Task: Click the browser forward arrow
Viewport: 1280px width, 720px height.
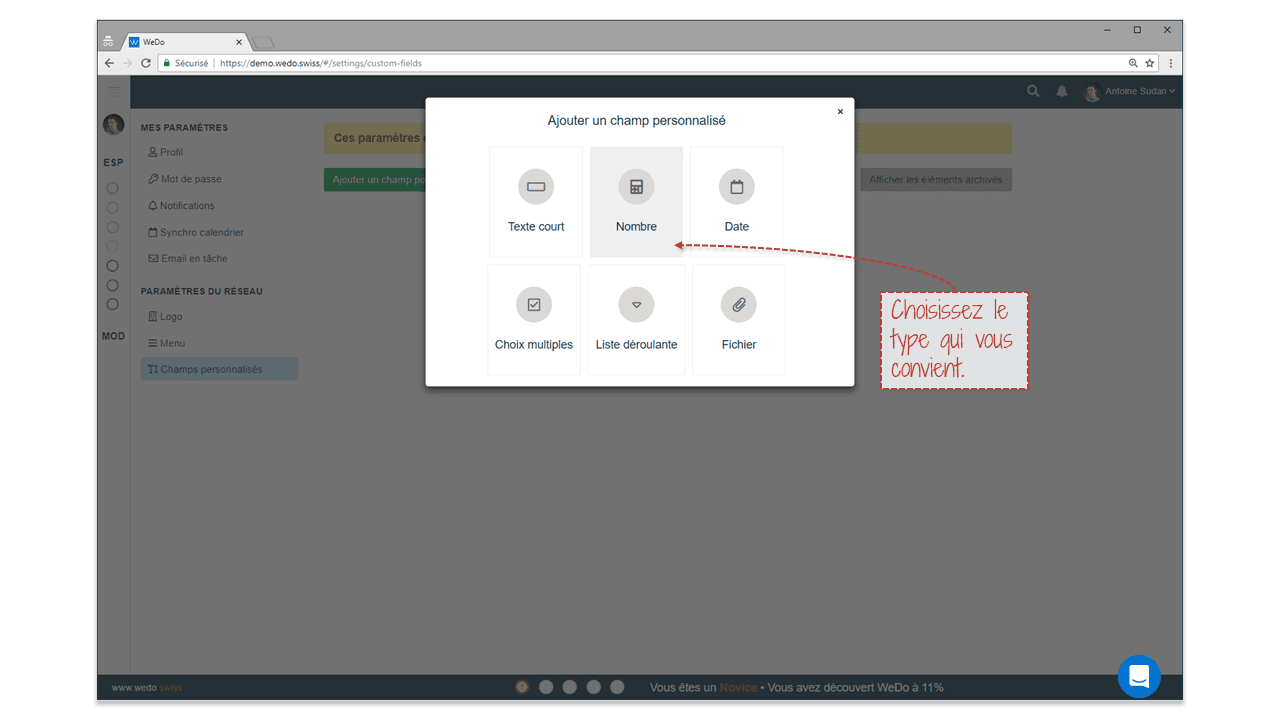Action: (x=127, y=63)
